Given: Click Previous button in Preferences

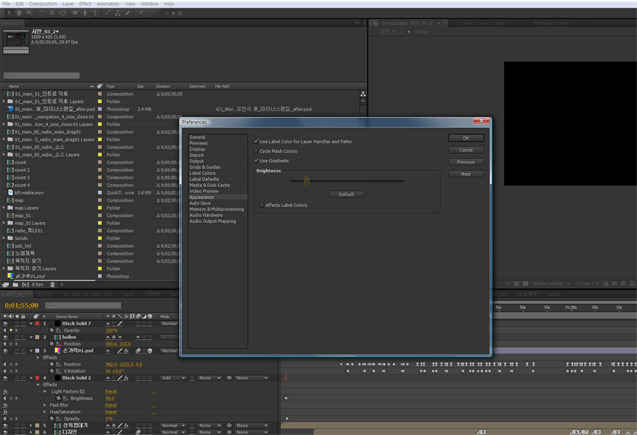Looking at the screenshot, I should pyautogui.click(x=466, y=162).
